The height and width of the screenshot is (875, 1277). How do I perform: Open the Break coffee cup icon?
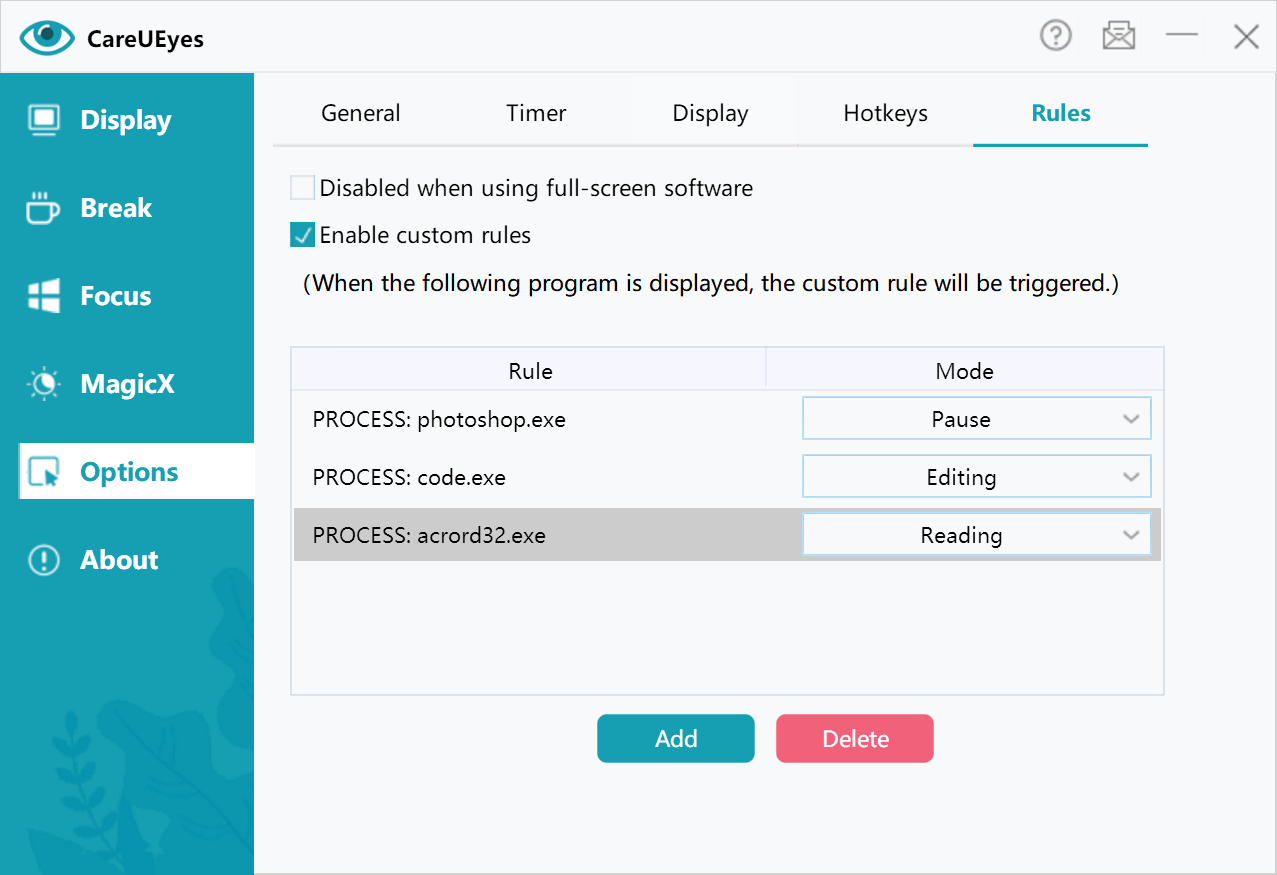(43, 208)
